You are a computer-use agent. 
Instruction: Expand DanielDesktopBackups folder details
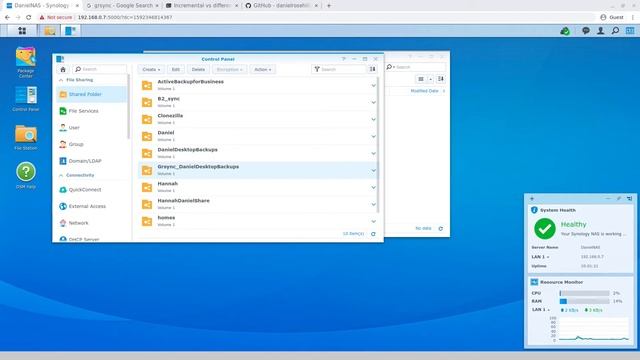tap(373, 153)
